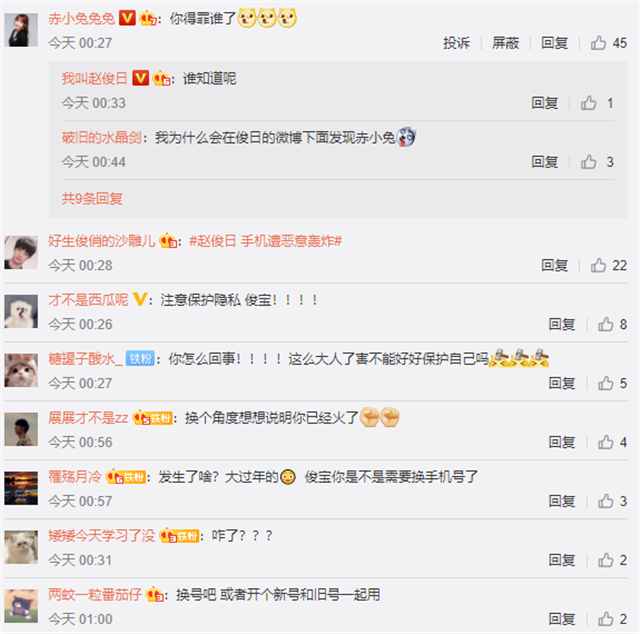Click the red V badge beside 赤小兔兔兔
The height and width of the screenshot is (634, 640).
[127, 18]
